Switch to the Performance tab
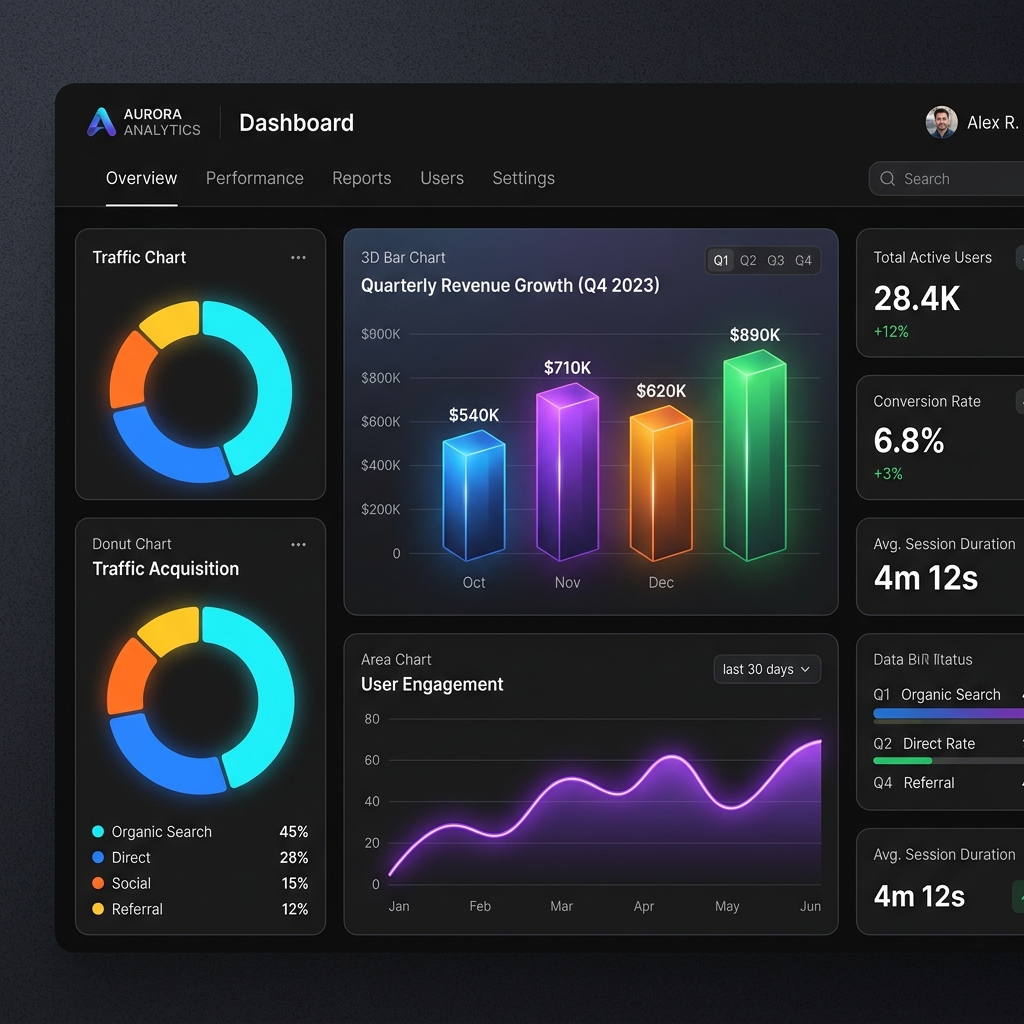 point(255,178)
